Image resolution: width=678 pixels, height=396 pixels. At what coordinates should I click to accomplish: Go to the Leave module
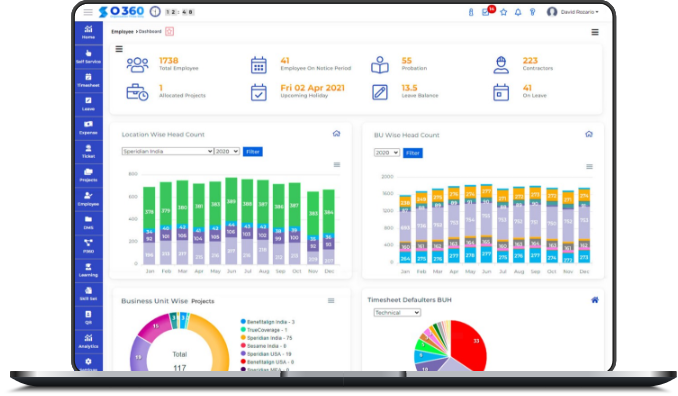click(89, 104)
